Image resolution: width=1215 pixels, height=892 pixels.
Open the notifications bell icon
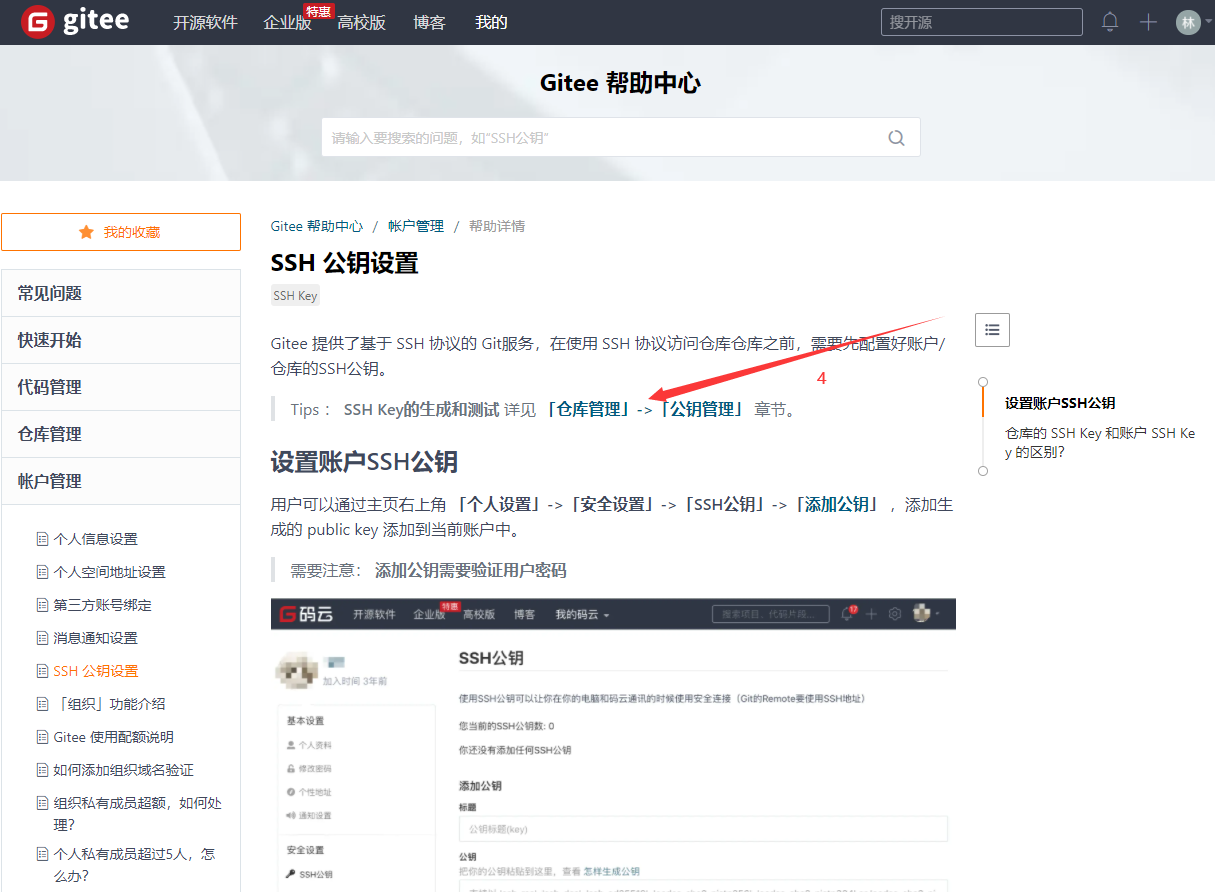(1110, 22)
